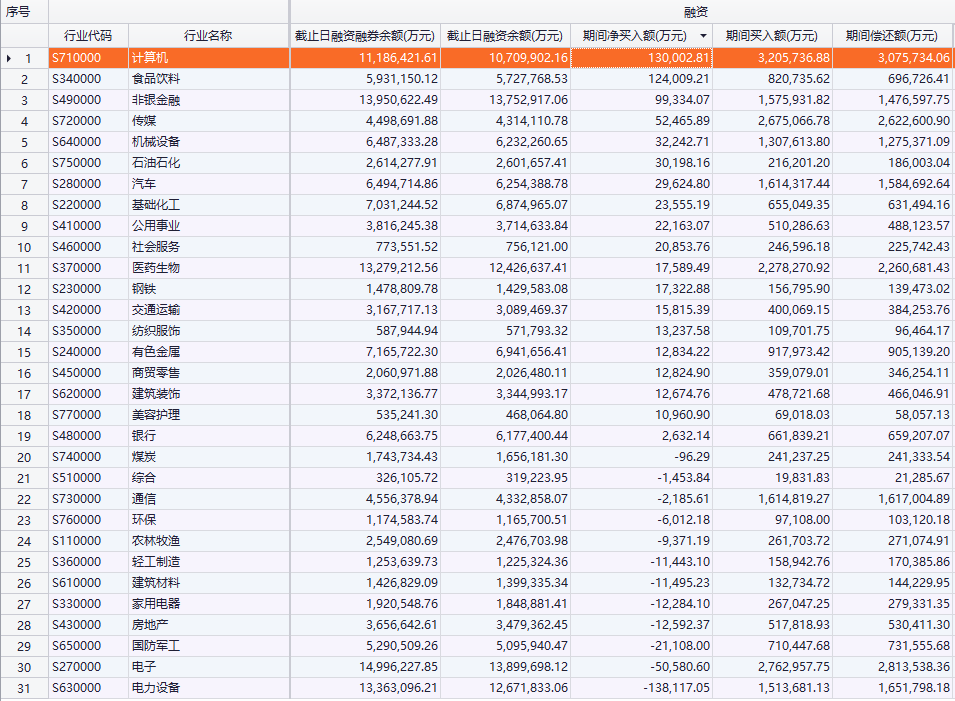The image size is (955, 701).
Task: Sort by 期间买入额(万元) column header
Action: click(x=771, y=36)
